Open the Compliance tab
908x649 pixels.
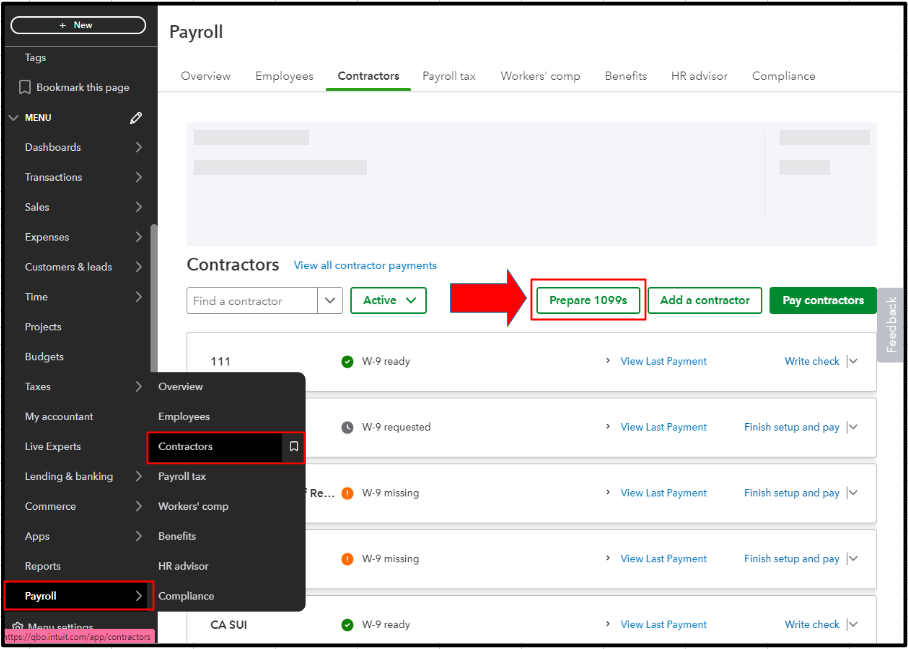tap(783, 76)
